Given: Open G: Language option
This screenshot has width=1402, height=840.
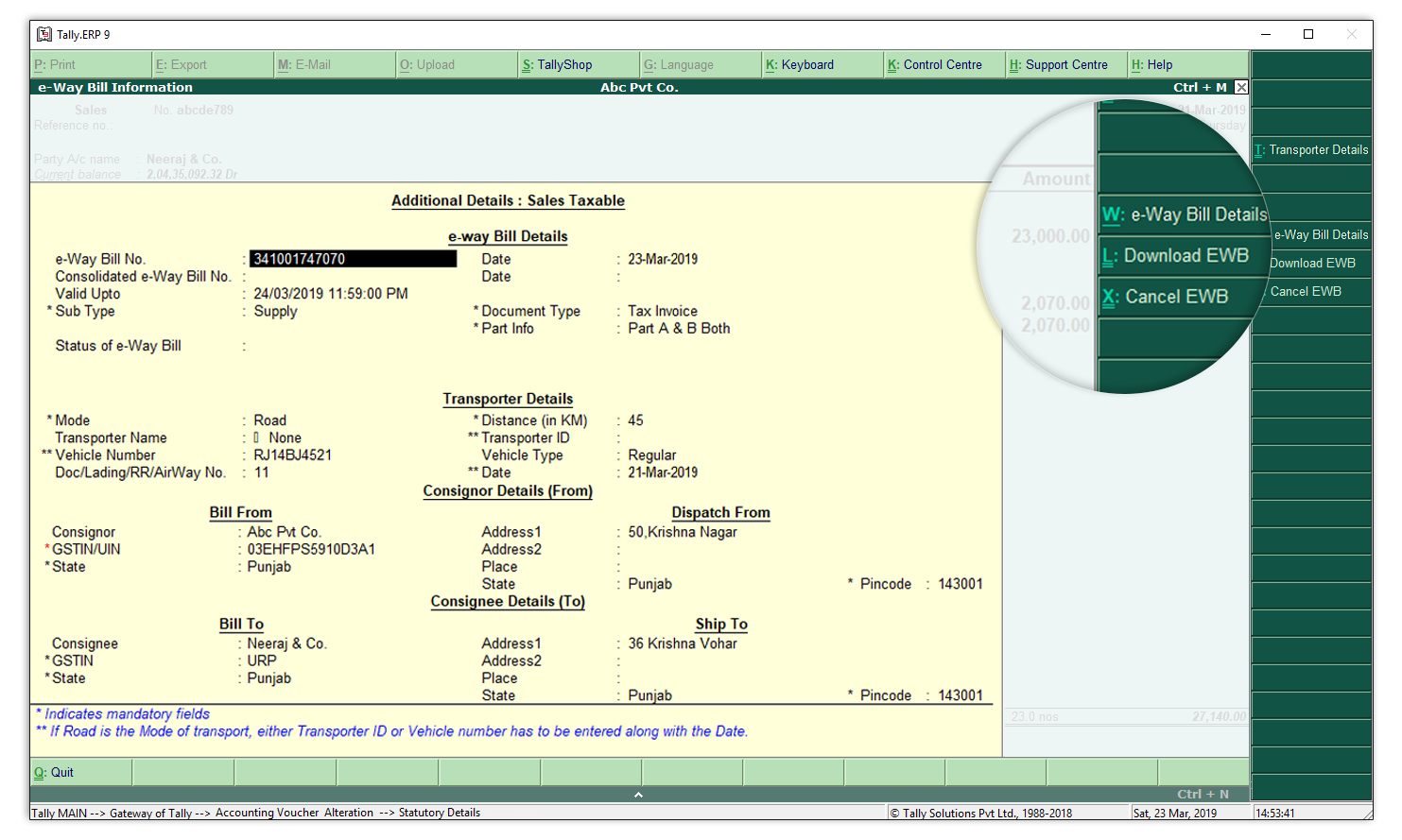Looking at the screenshot, I should click(x=701, y=64).
